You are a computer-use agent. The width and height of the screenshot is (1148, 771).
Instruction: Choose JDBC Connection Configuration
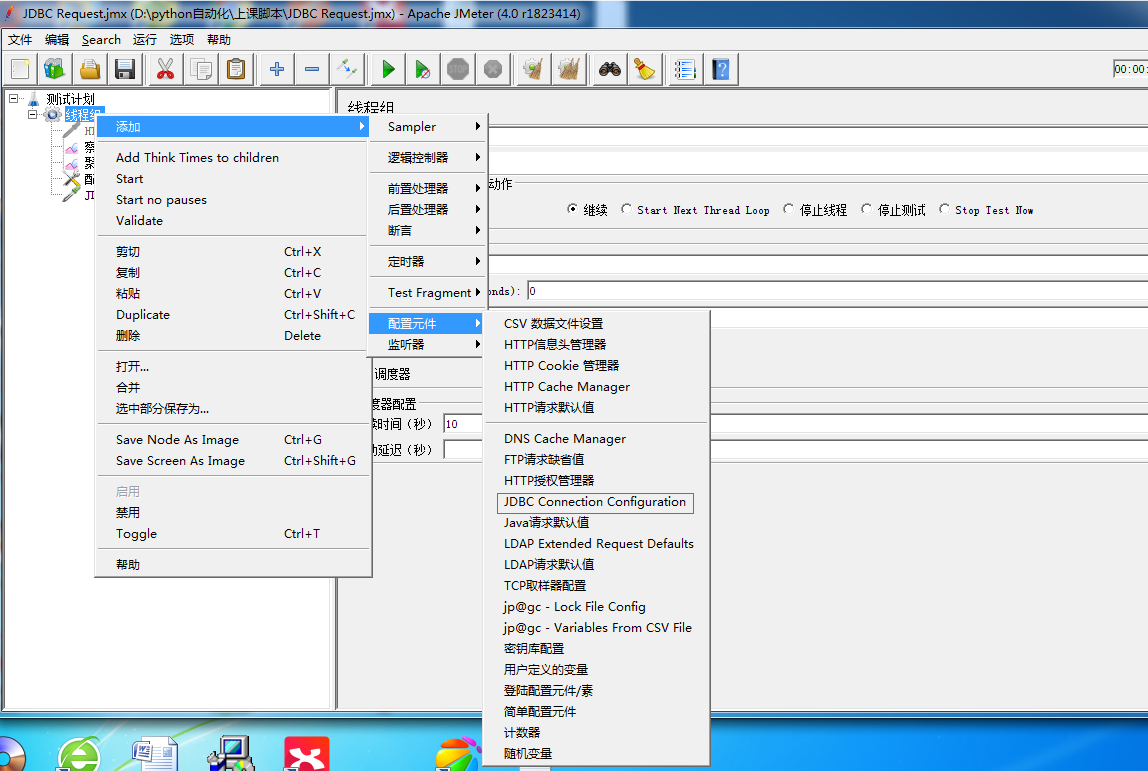595,502
